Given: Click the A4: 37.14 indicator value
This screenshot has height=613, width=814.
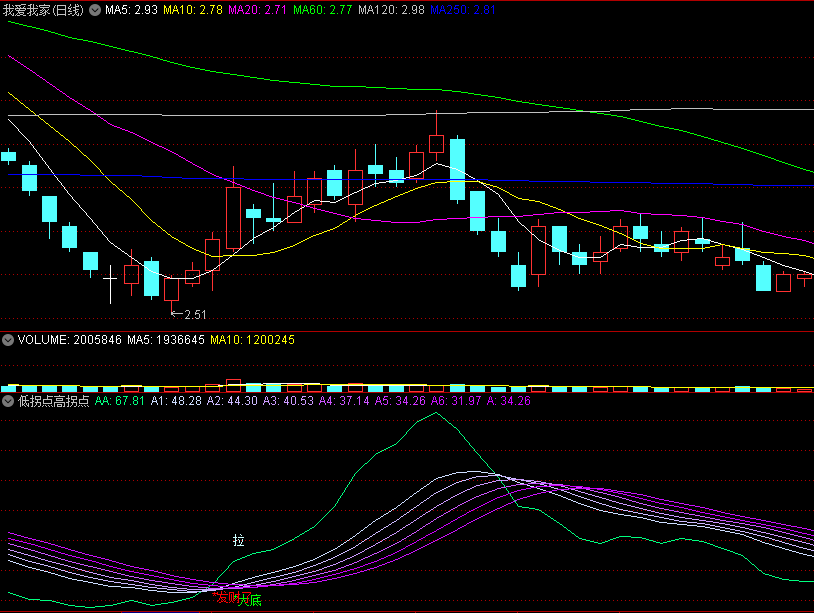Looking at the screenshot, I should pos(344,401).
